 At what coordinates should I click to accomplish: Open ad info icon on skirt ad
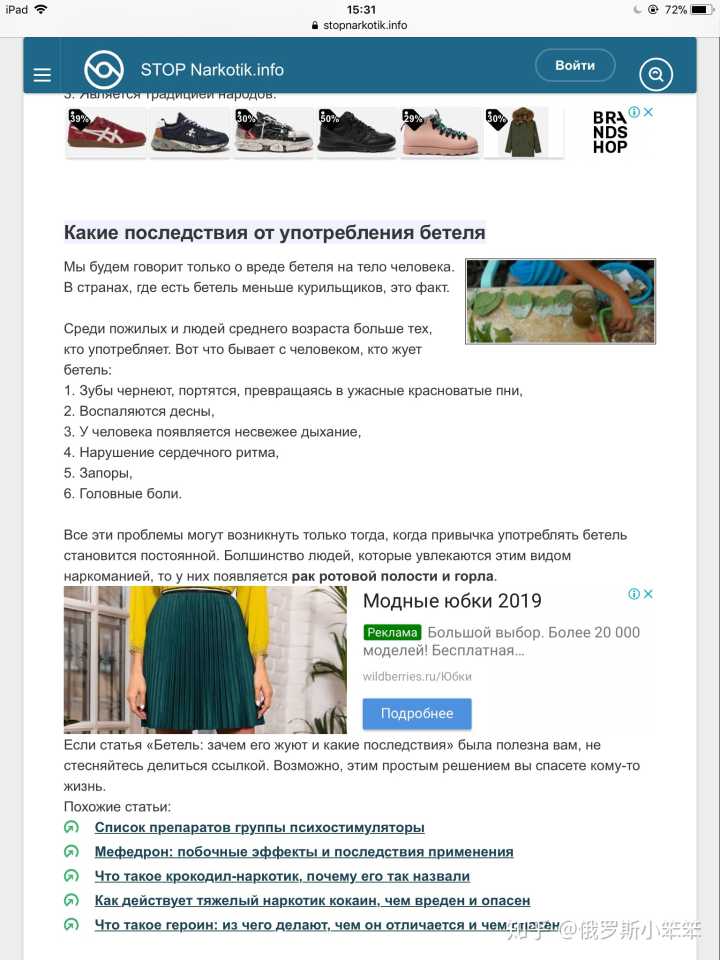pyautogui.click(x=634, y=594)
